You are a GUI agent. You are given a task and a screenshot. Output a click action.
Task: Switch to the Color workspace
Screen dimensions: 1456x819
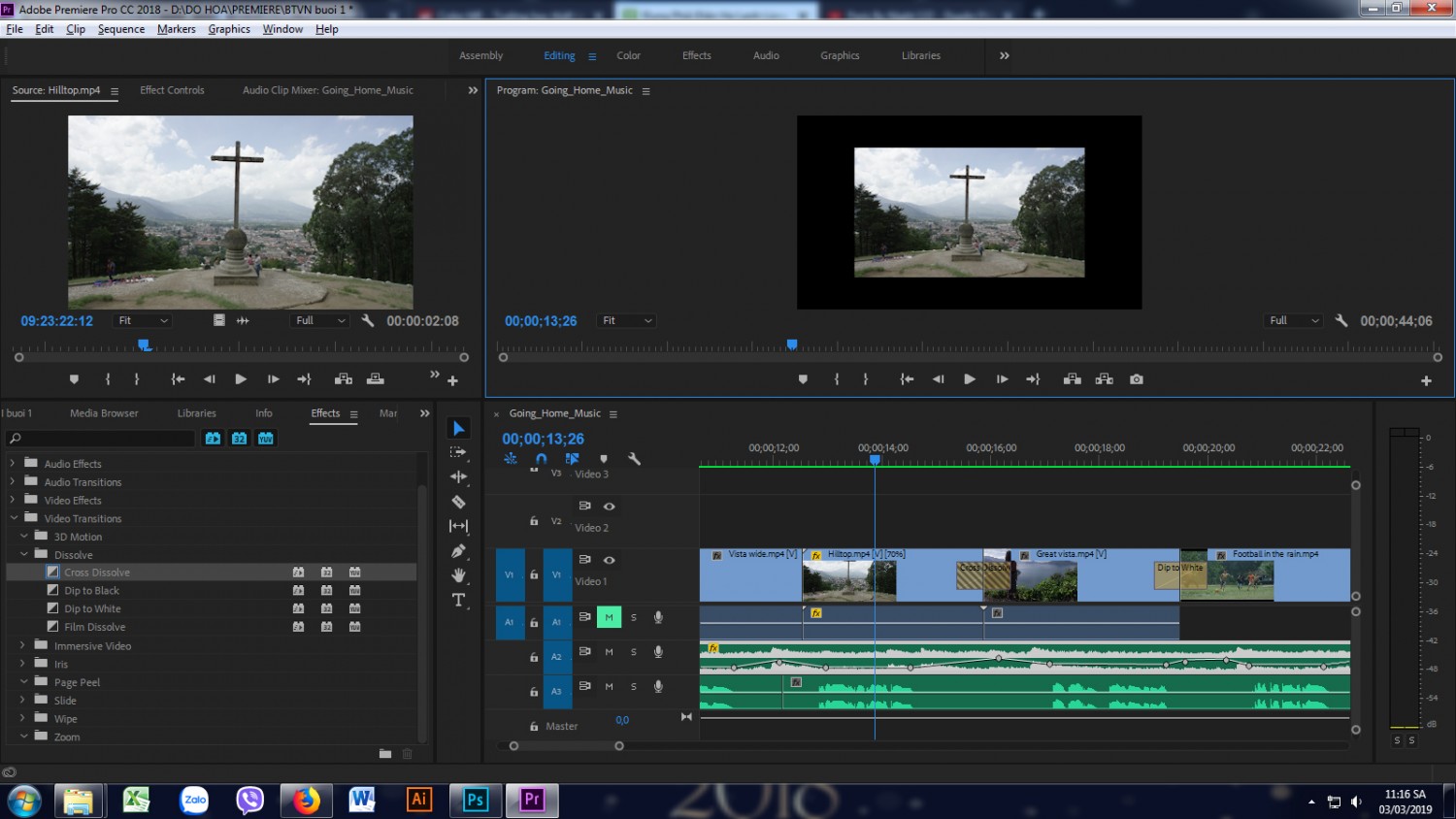click(x=629, y=55)
